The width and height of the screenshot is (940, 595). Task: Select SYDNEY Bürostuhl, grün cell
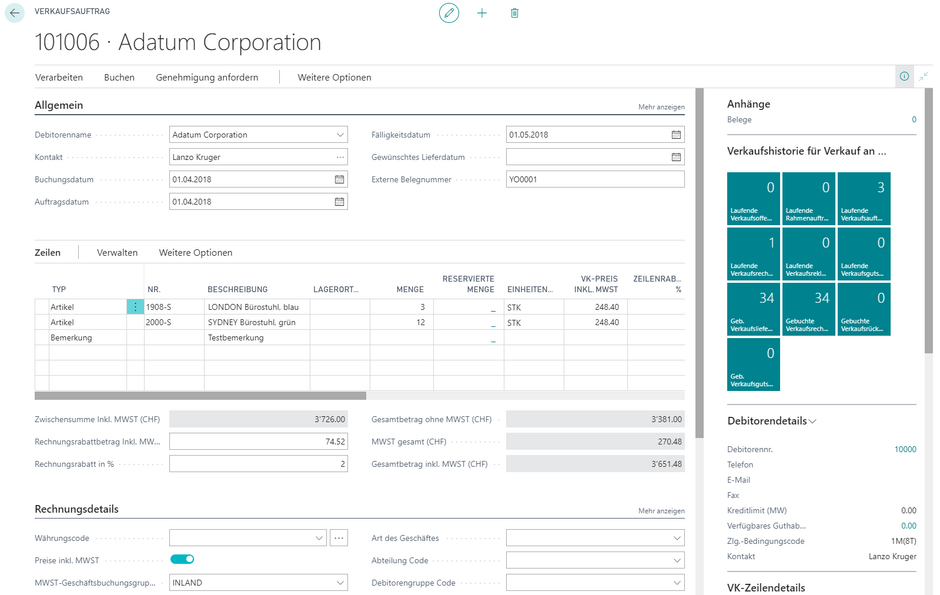(x=257, y=322)
